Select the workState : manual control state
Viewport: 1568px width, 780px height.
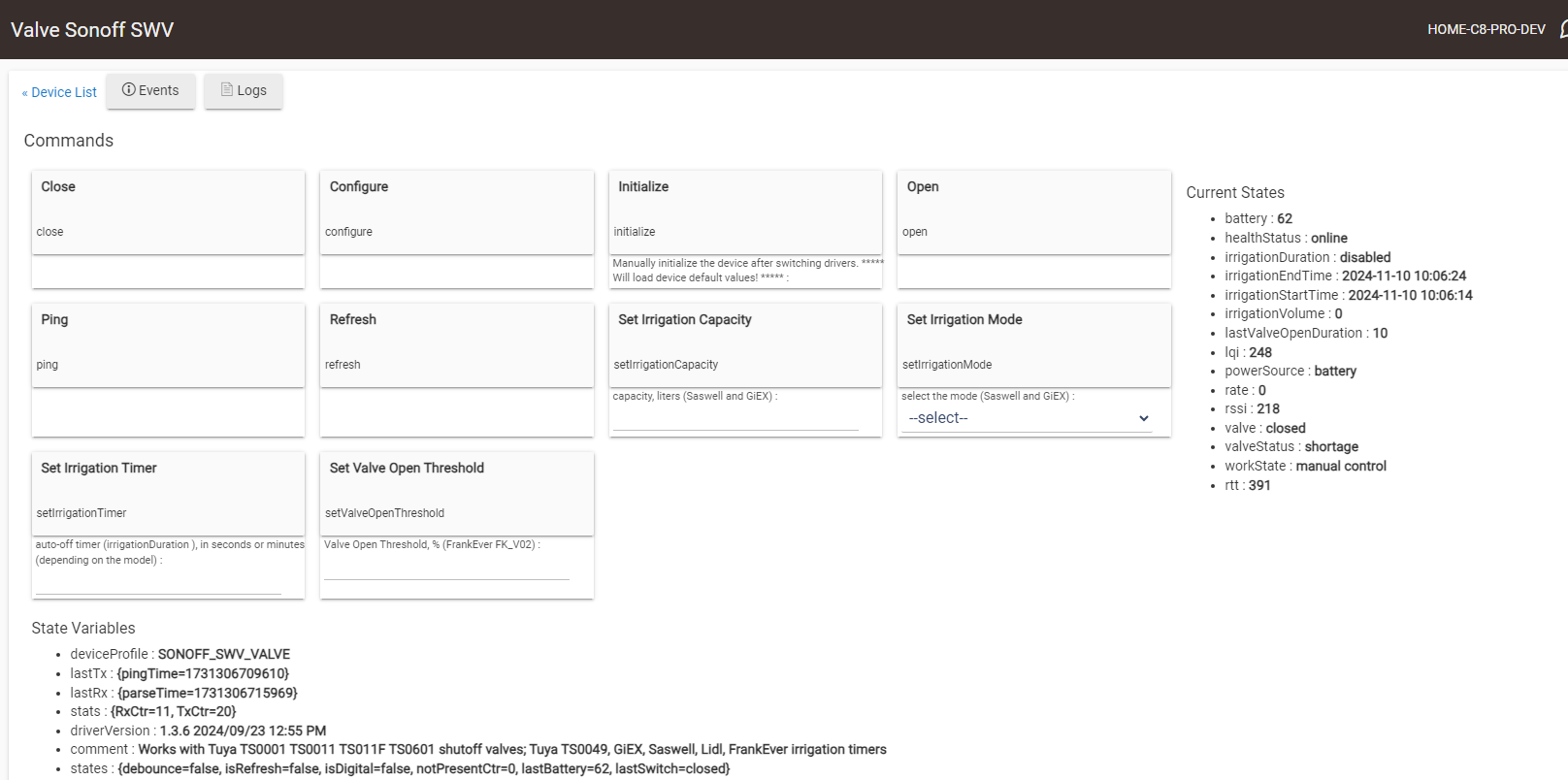coord(1305,466)
